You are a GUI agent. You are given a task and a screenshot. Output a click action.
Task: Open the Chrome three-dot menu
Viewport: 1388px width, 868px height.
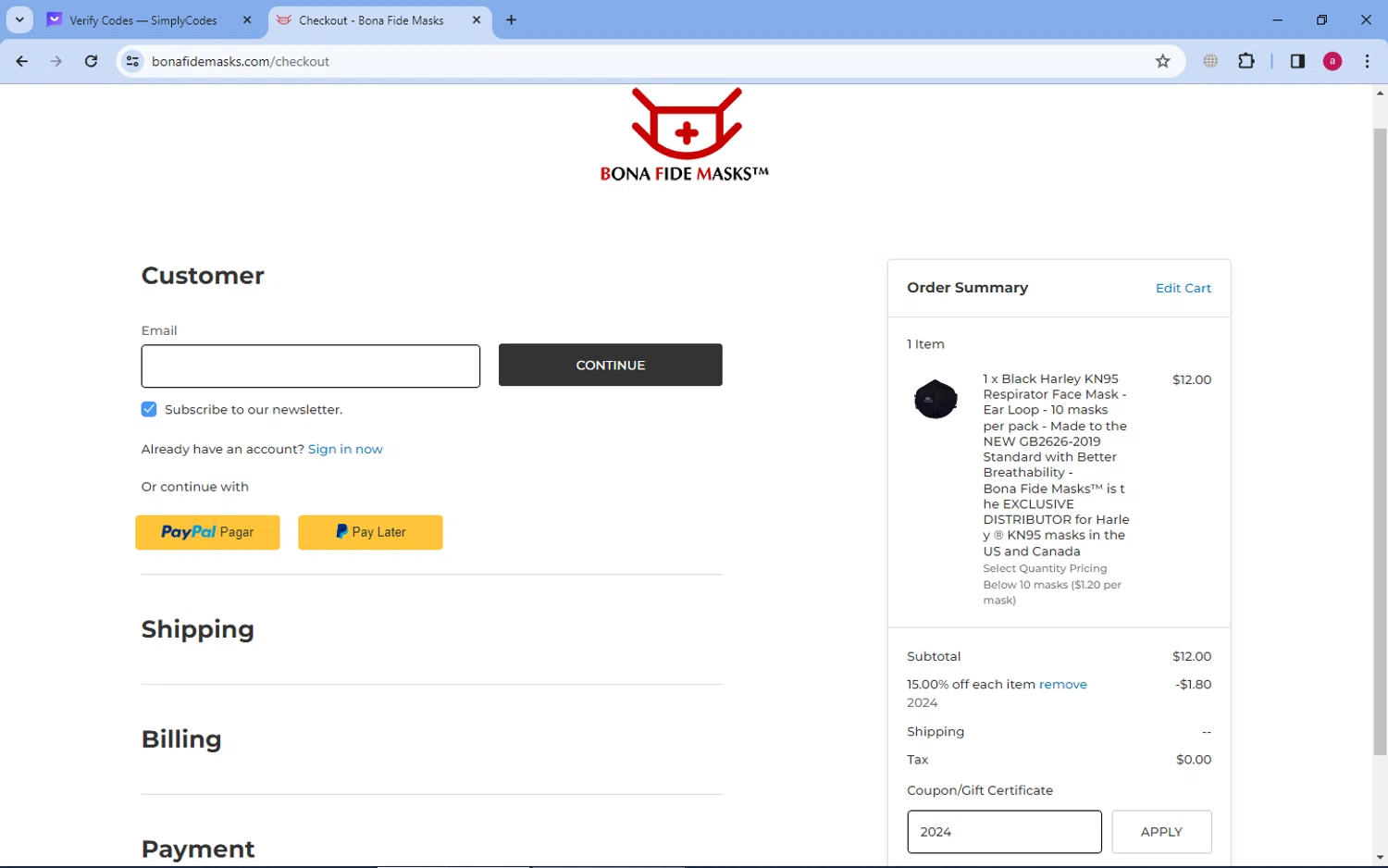pyautogui.click(x=1367, y=61)
